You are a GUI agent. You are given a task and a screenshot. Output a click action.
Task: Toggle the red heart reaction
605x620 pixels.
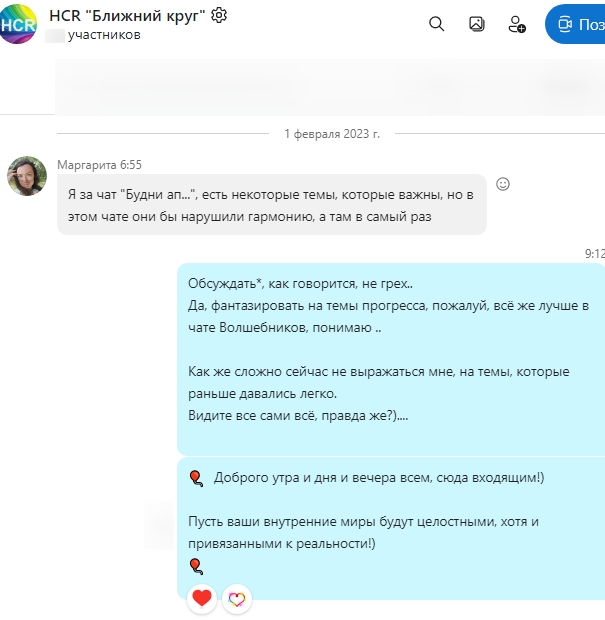(202, 598)
